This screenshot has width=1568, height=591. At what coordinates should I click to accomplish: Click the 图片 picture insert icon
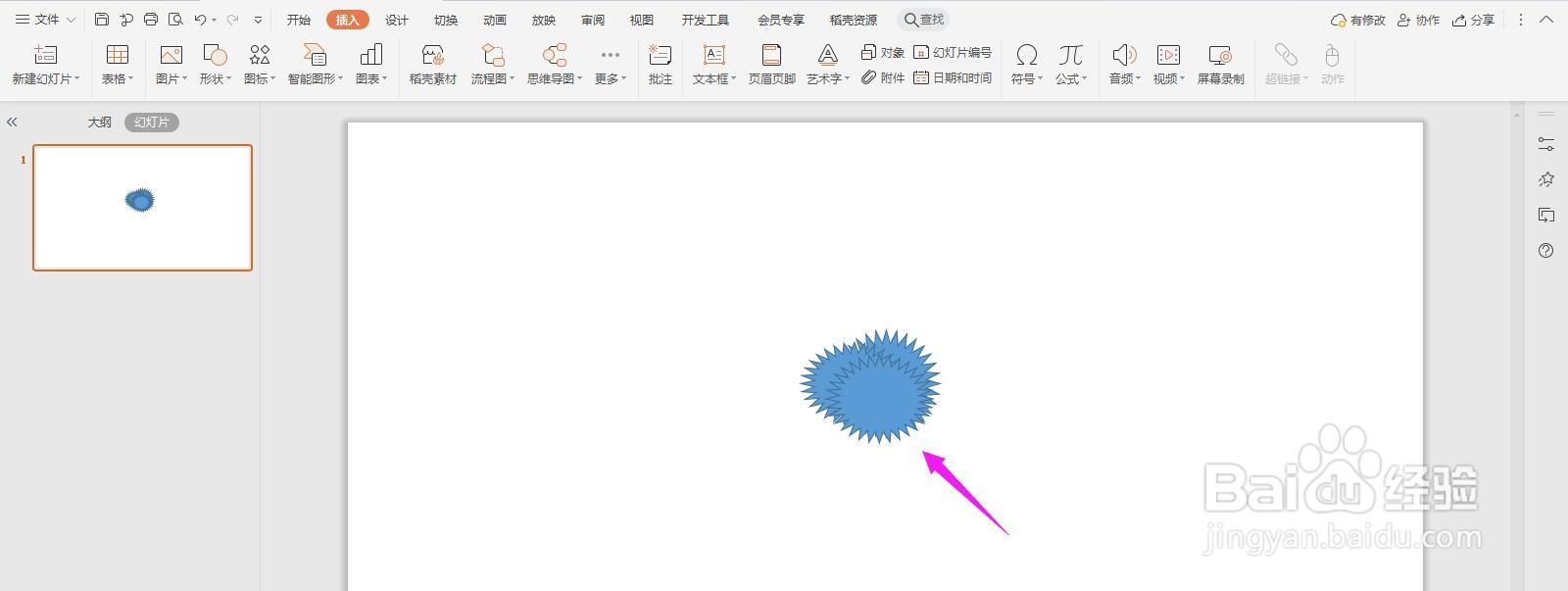171,65
